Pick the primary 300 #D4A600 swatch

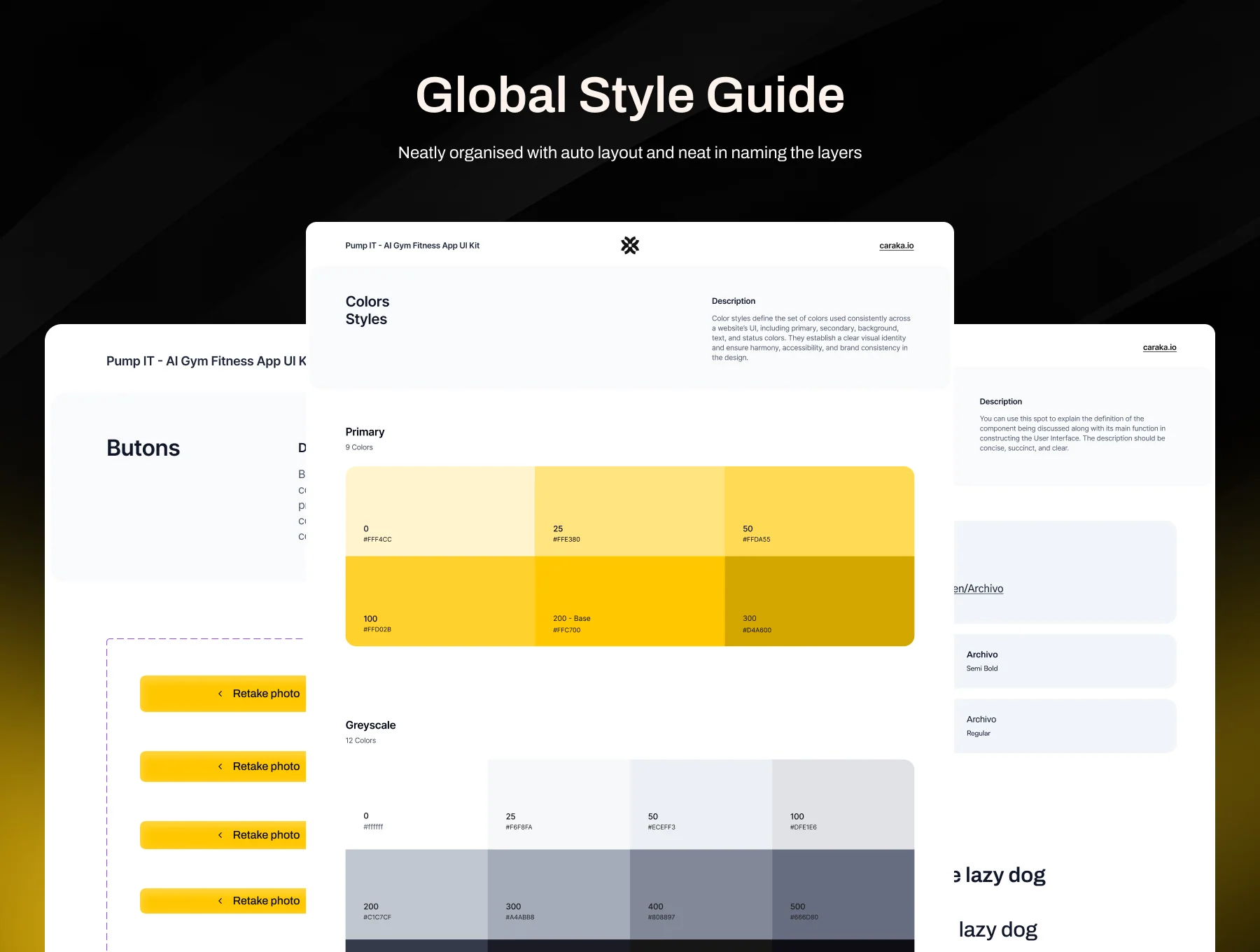coord(819,601)
